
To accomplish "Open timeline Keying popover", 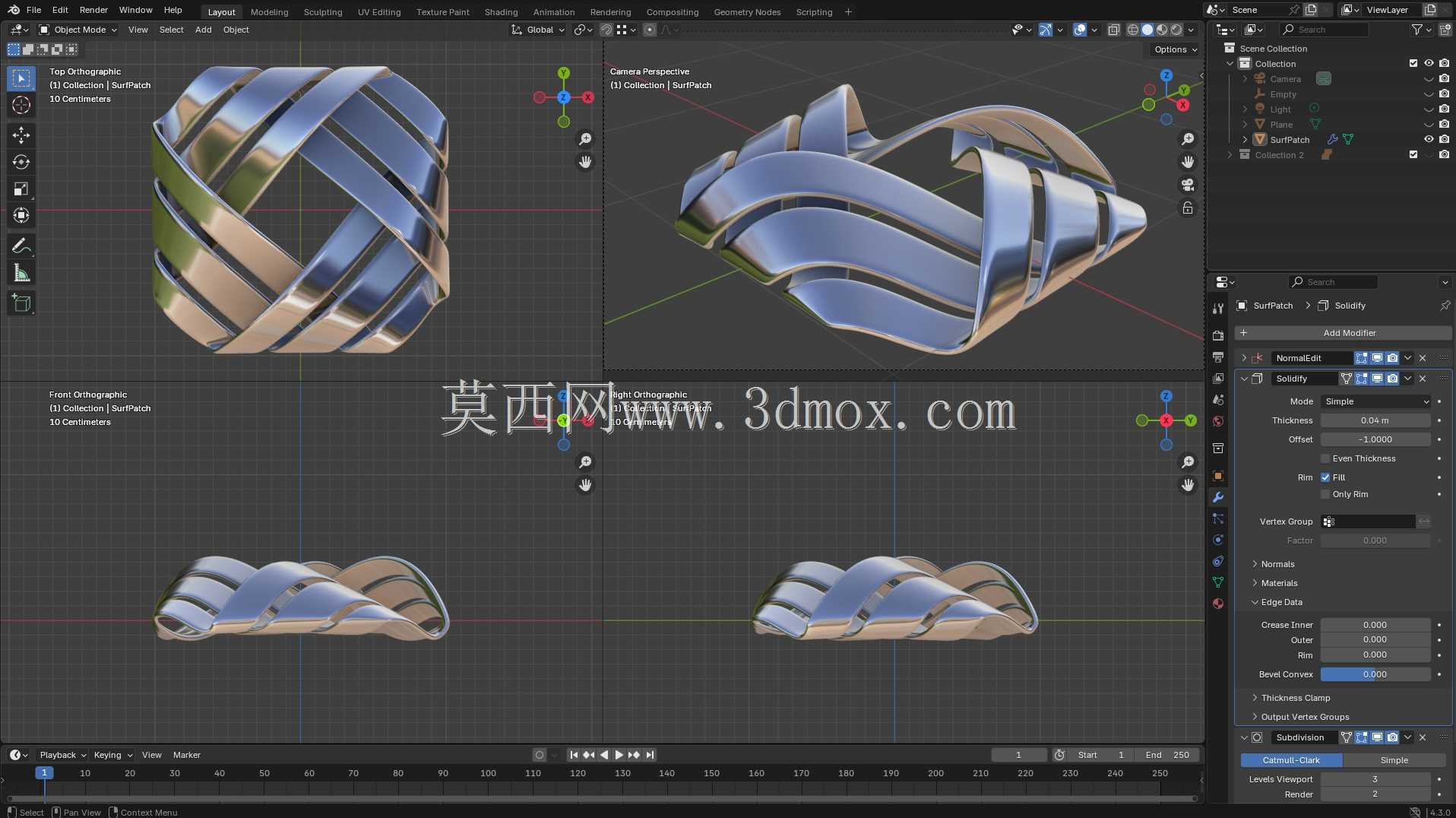I will coord(112,755).
